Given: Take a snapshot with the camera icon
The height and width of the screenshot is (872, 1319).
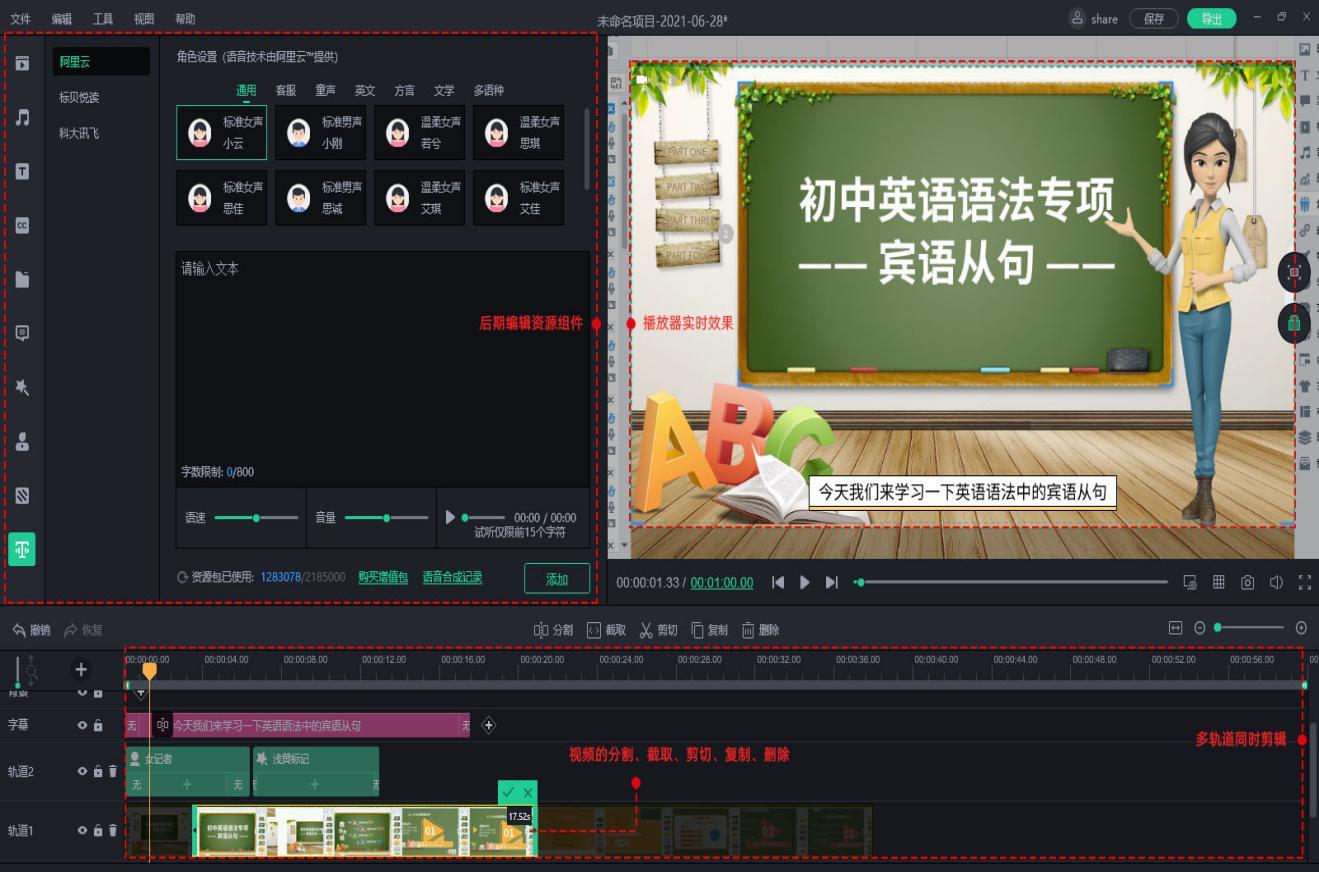Looking at the screenshot, I should click(1247, 582).
